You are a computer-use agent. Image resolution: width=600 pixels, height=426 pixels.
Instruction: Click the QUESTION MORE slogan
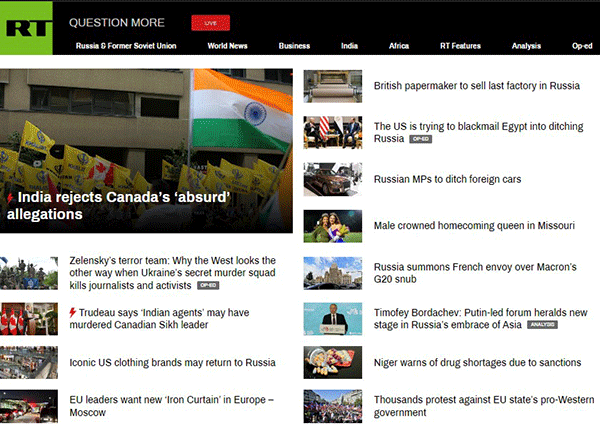(x=117, y=23)
